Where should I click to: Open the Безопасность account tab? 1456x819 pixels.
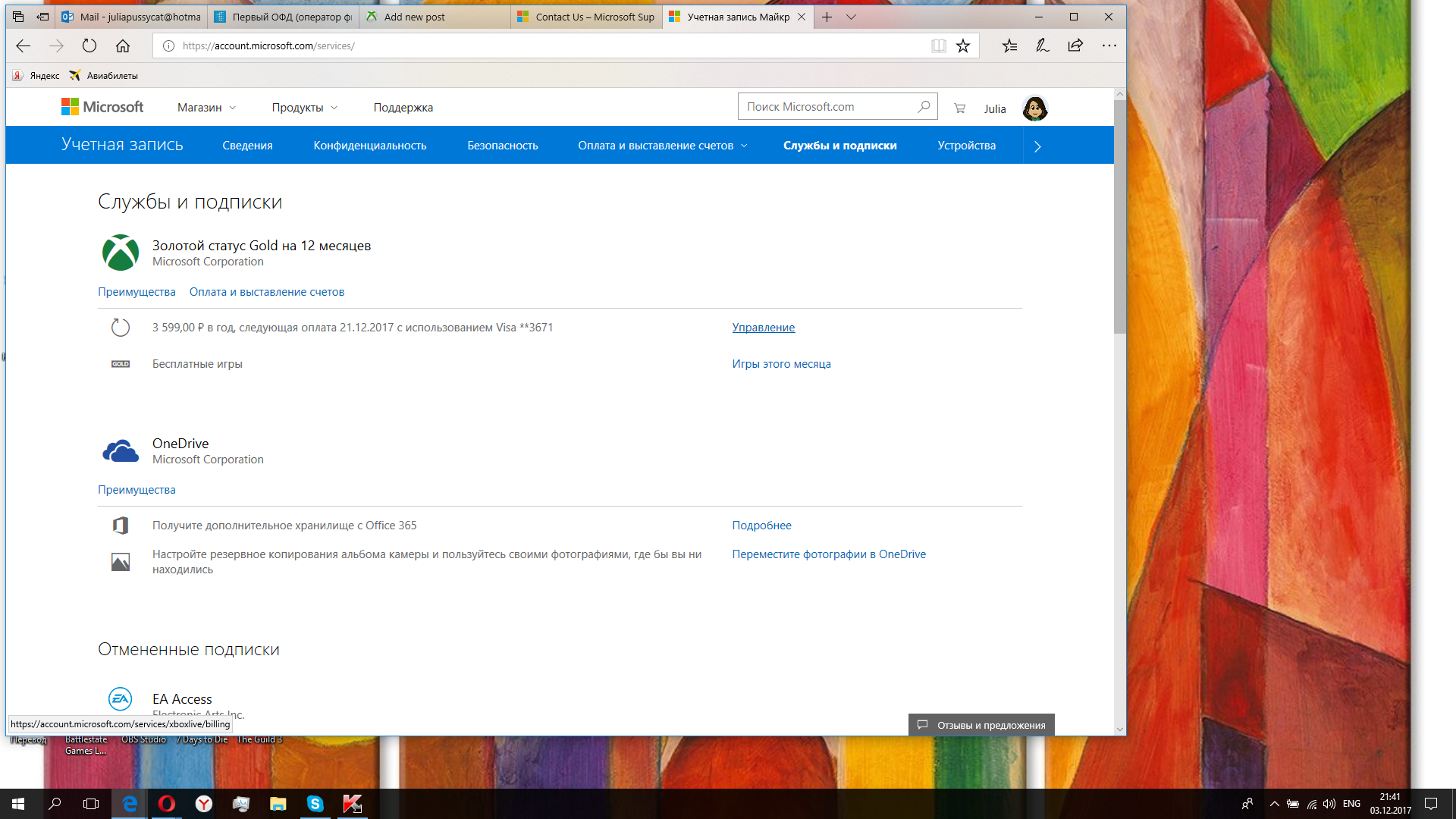point(502,146)
